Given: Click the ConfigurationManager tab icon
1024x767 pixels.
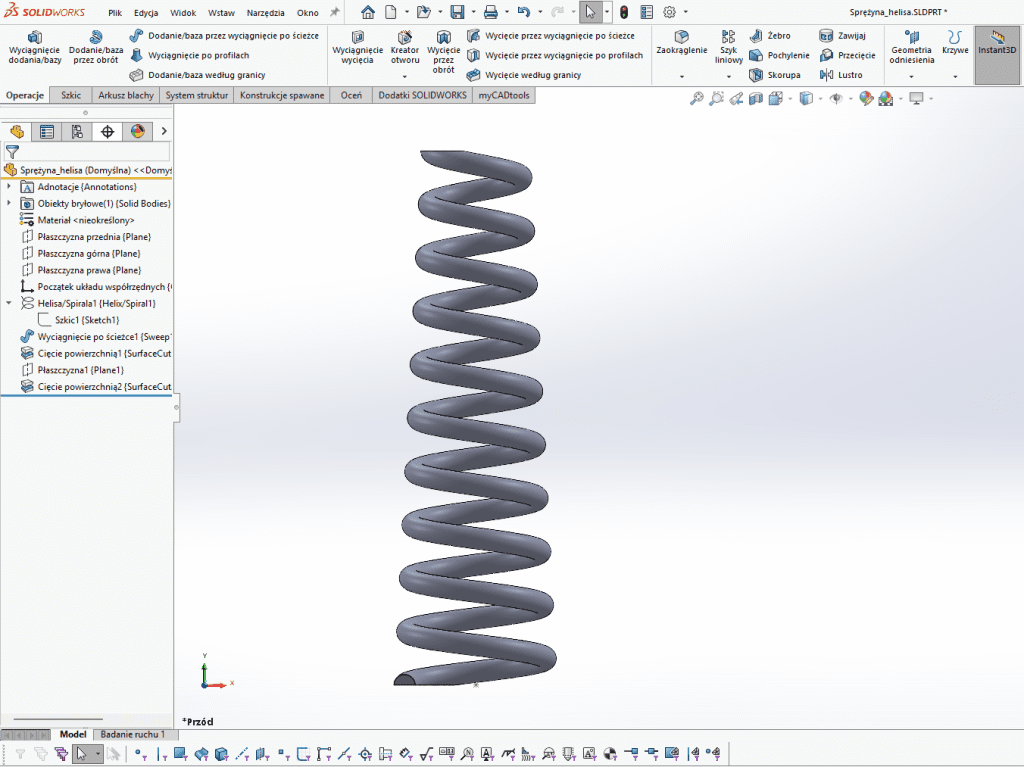Looking at the screenshot, I should point(76,131).
